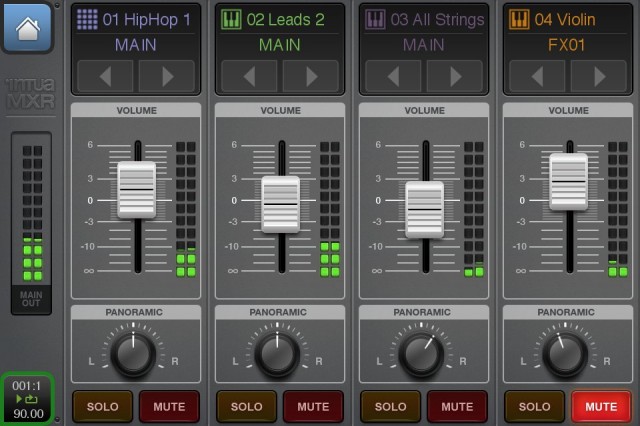Solo the 03 All Strings channel
640x426 pixels.
click(x=391, y=407)
